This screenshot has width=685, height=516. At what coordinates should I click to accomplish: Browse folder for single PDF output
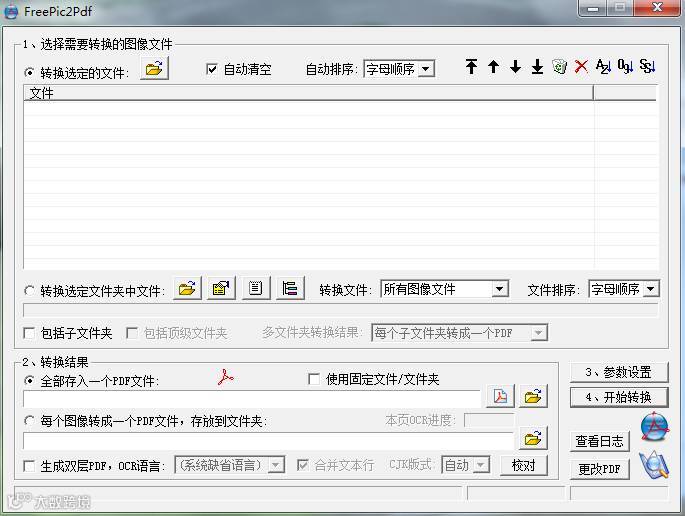coord(533,396)
